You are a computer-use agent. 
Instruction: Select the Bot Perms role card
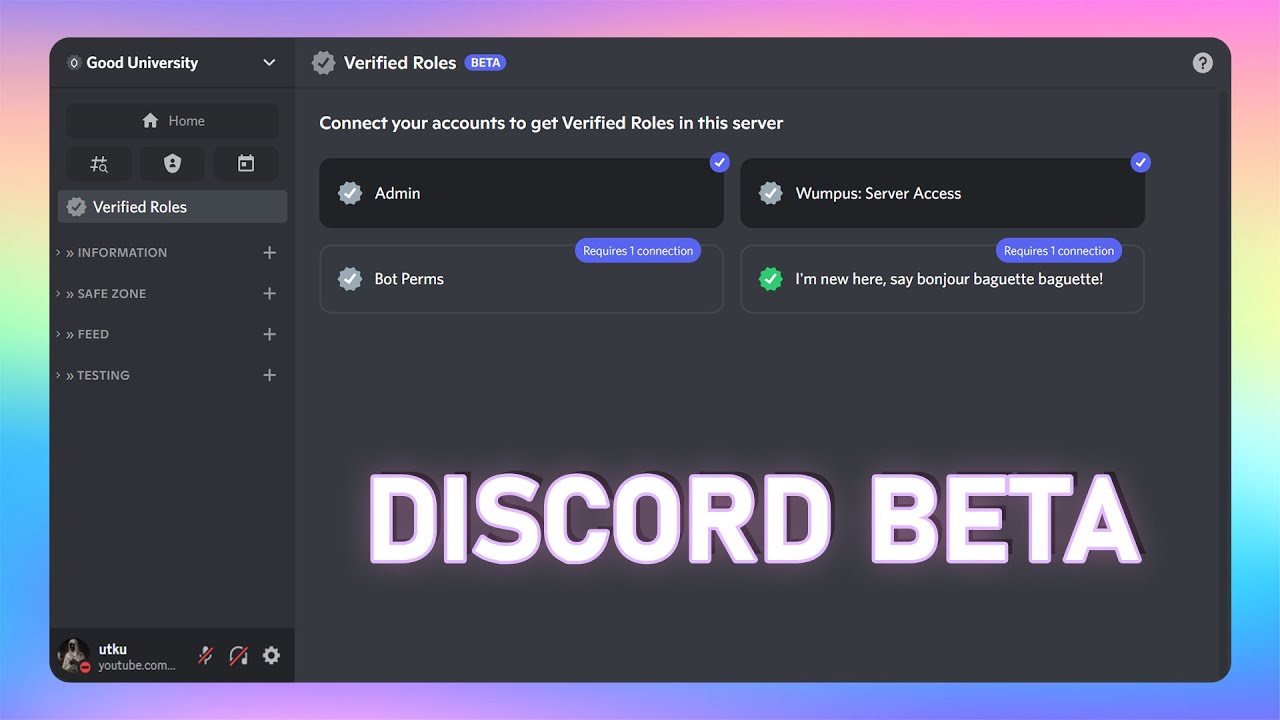click(x=521, y=279)
